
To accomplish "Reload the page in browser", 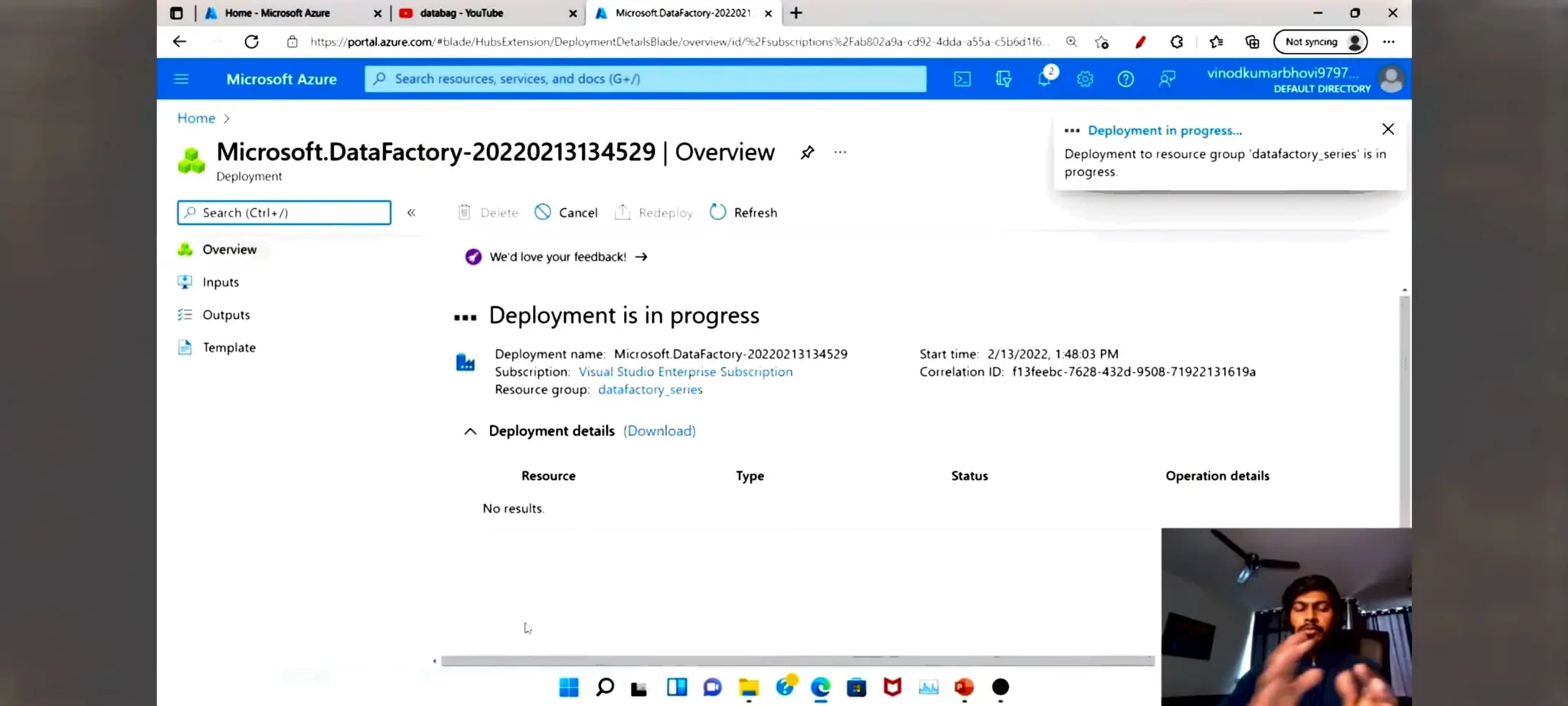I will point(251,41).
